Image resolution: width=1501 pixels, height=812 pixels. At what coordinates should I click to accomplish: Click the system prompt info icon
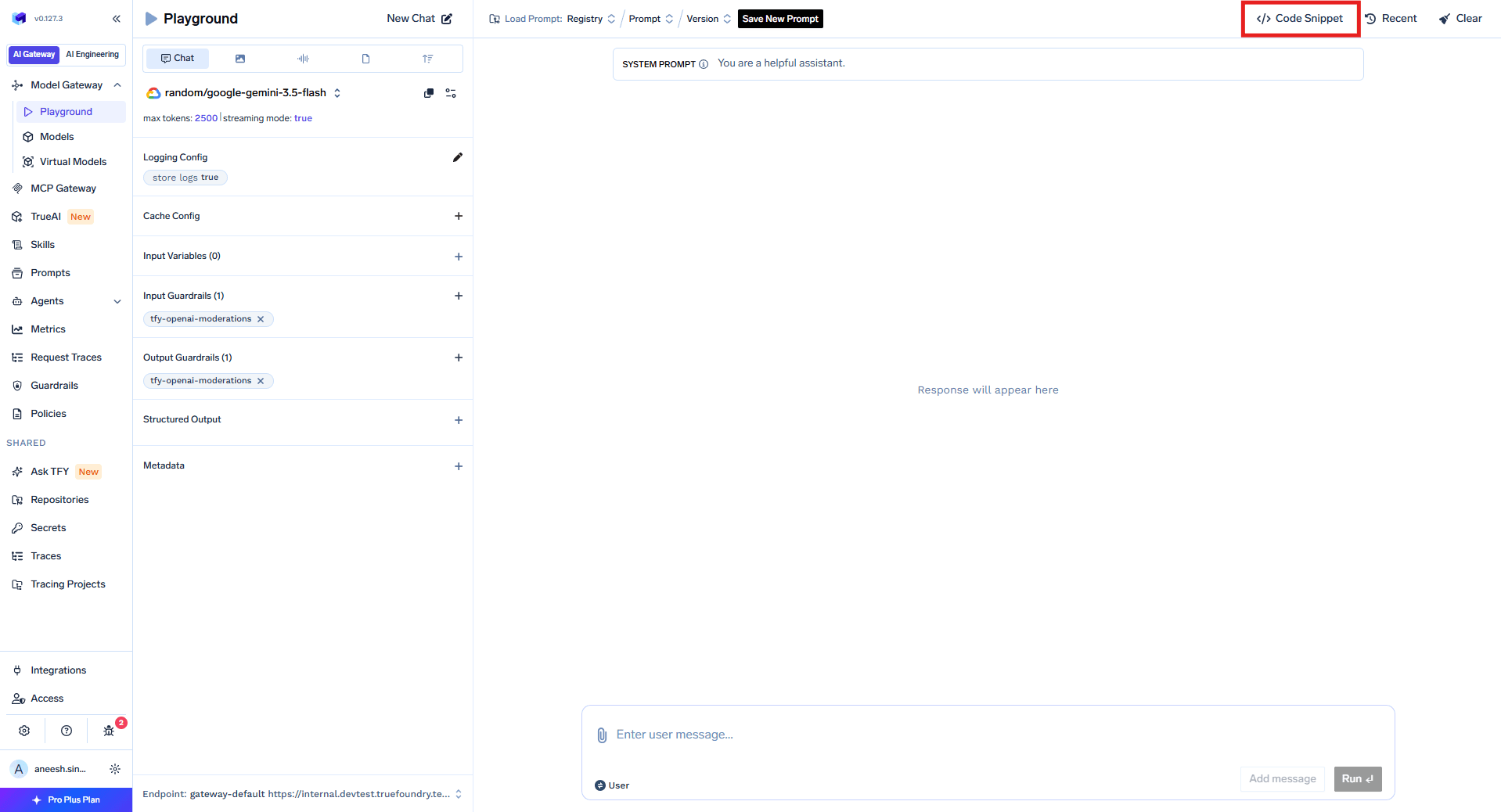[704, 64]
